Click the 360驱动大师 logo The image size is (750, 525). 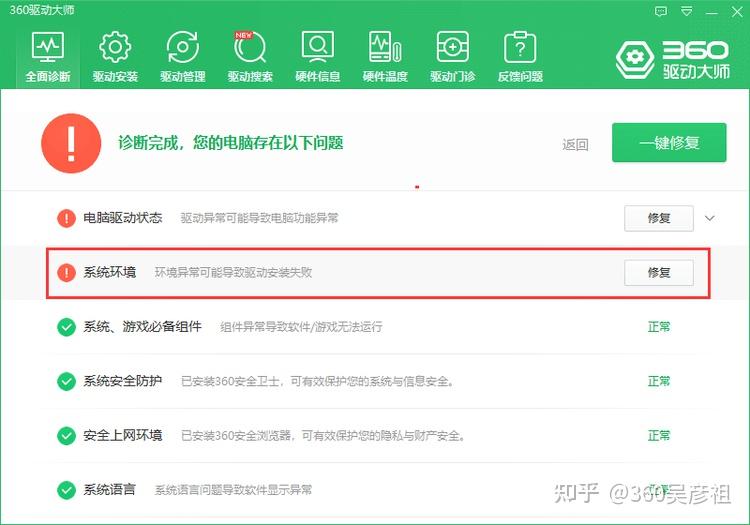click(673, 59)
